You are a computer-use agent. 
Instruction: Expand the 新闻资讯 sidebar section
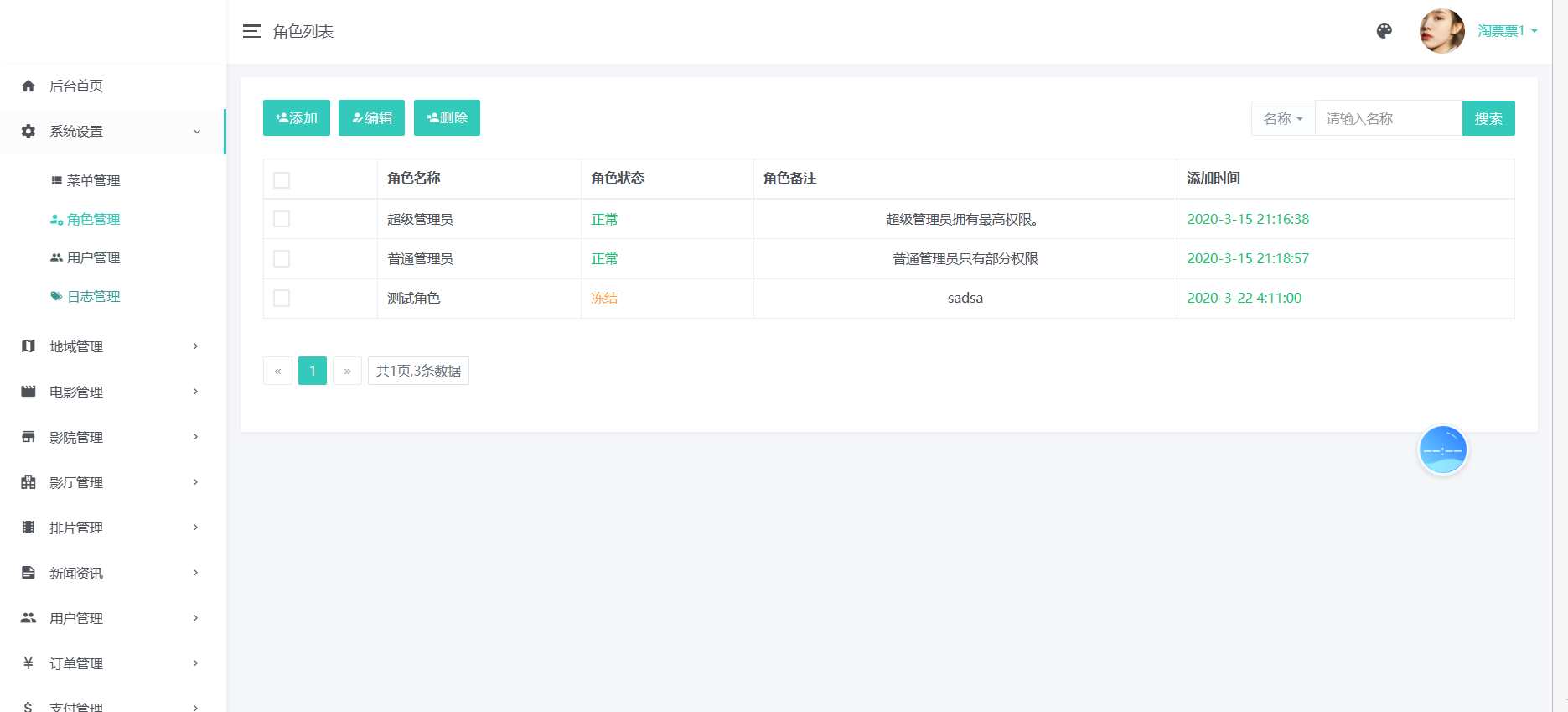coord(112,573)
